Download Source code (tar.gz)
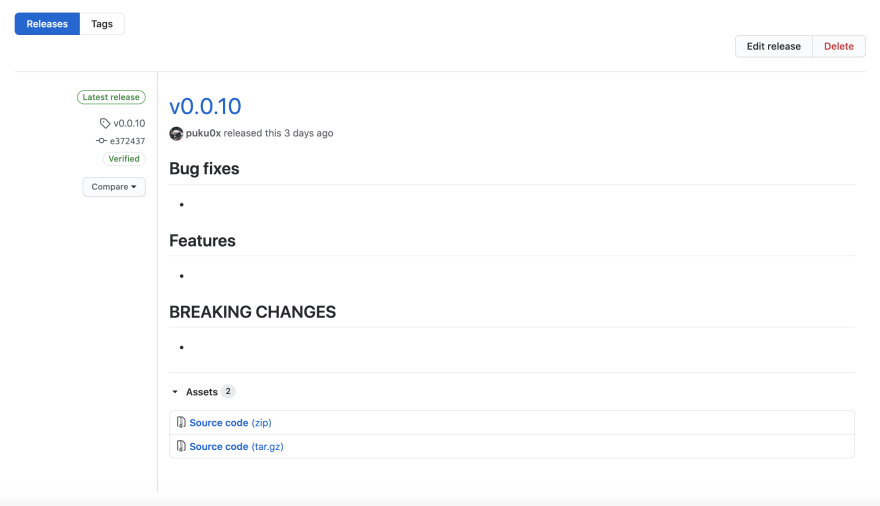Viewport: 880px width, 506px height. [x=236, y=447]
